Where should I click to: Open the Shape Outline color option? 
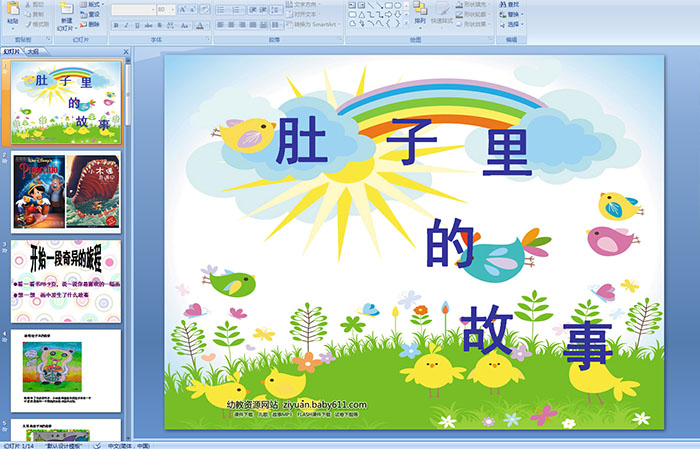474,14
